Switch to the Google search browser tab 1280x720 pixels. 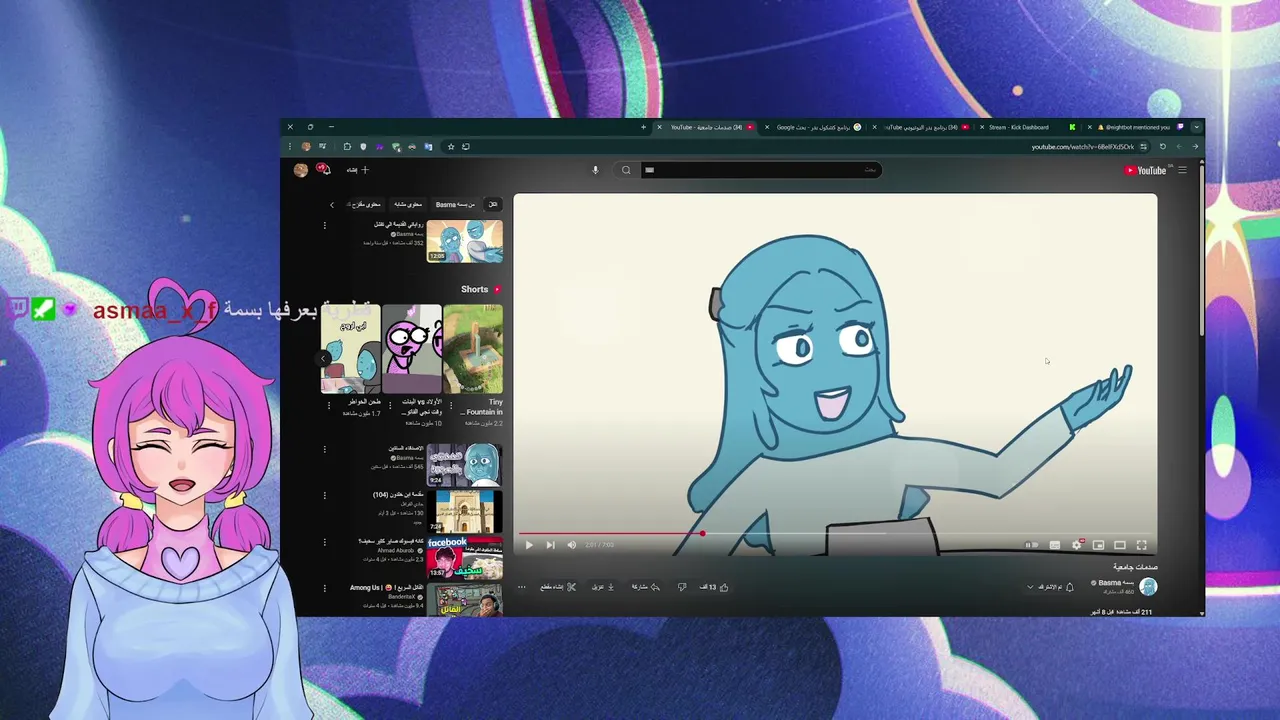(x=813, y=127)
